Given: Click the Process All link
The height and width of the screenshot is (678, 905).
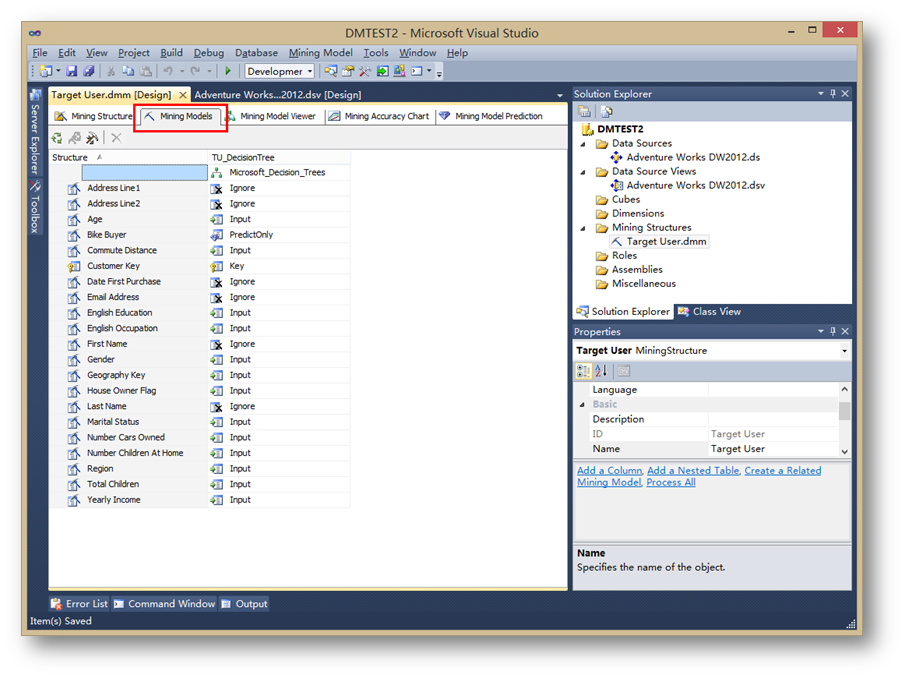Looking at the screenshot, I should [x=671, y=482].
